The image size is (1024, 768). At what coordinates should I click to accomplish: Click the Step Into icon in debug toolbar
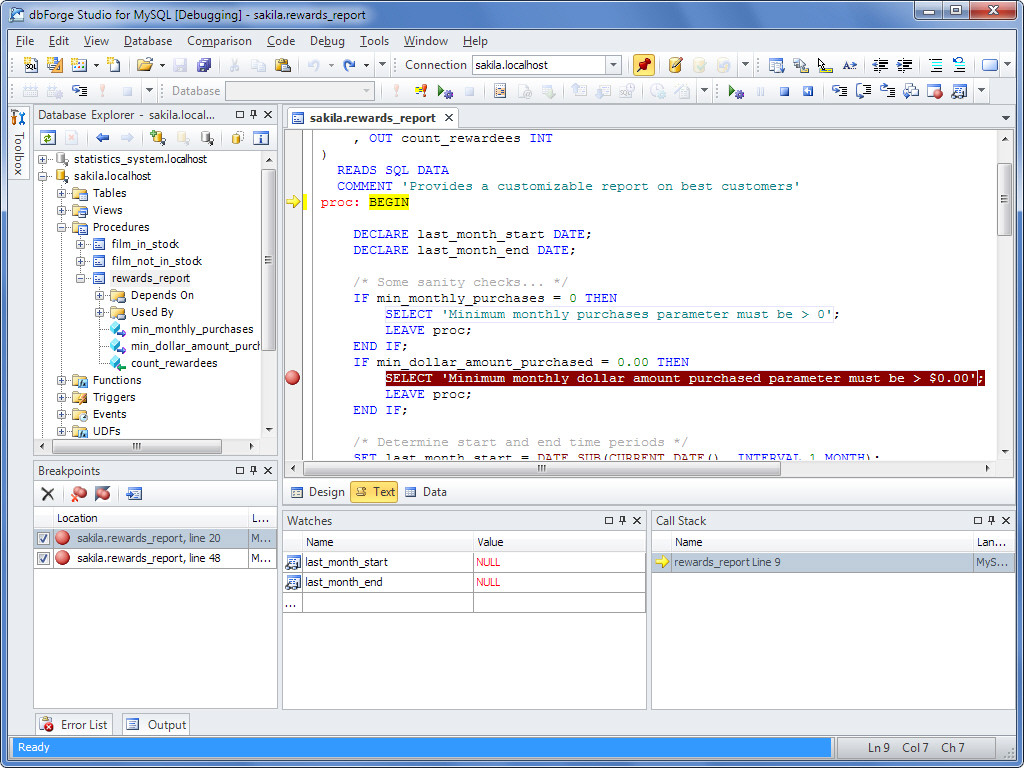point(840,91)
